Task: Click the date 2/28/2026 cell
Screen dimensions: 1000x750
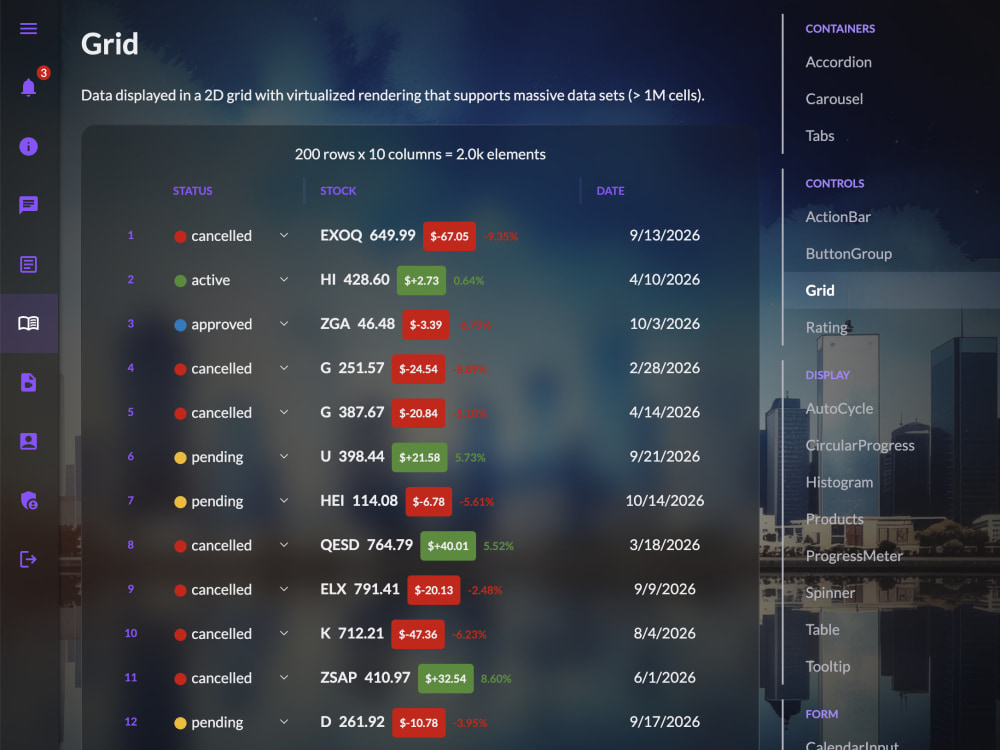Action: point(664,368)
